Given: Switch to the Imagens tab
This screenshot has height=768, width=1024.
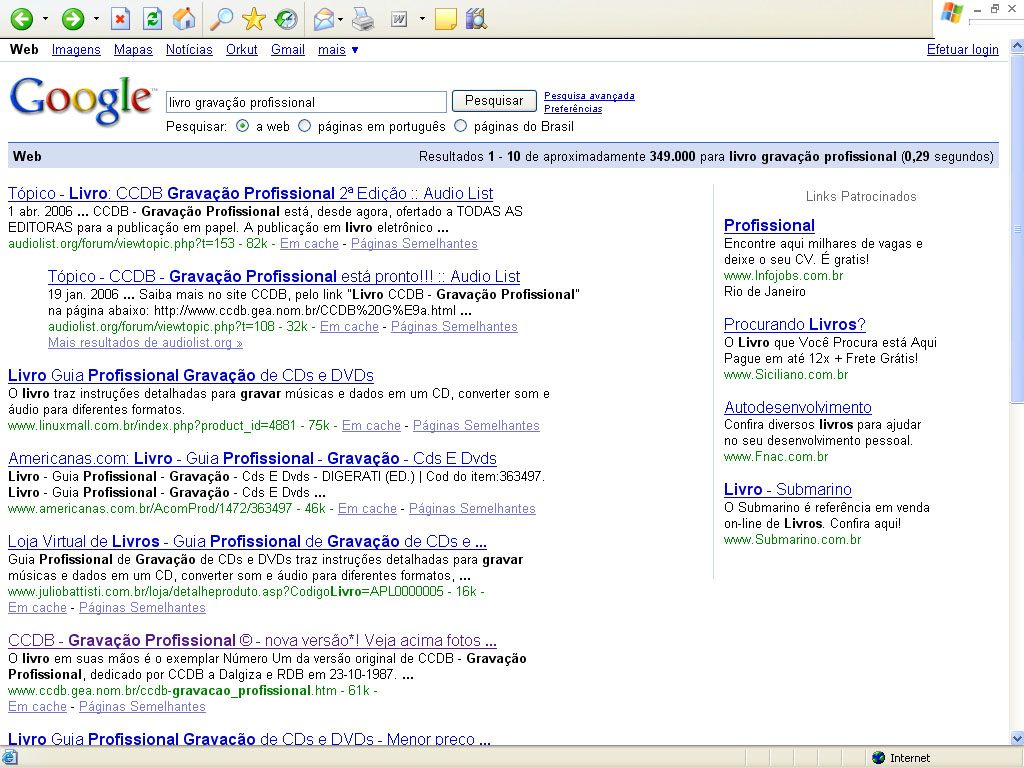Looking at the screenshot, I should (x=76, y=50).
